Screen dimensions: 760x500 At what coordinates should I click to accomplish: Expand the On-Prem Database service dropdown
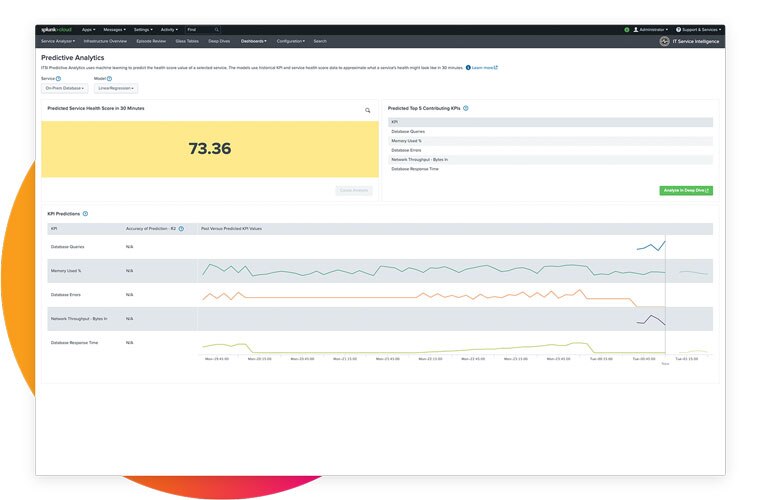[65, 88]
